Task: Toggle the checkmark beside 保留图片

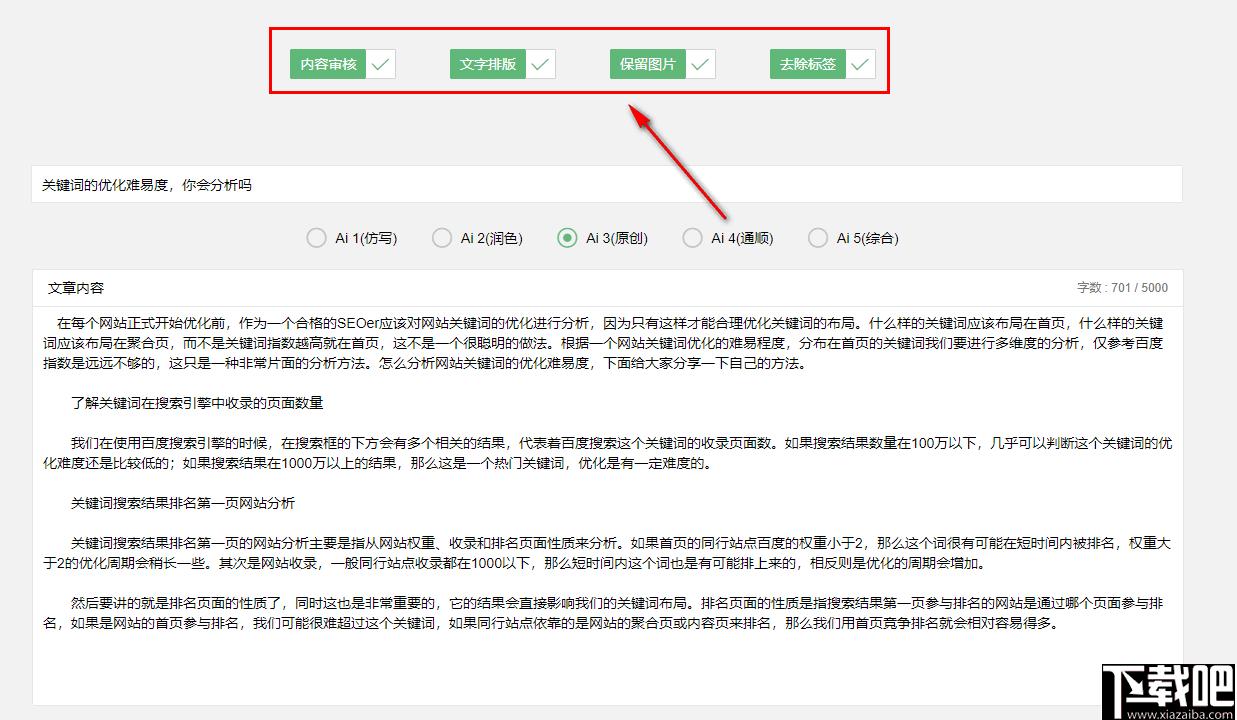Action: tap(700, 64)
